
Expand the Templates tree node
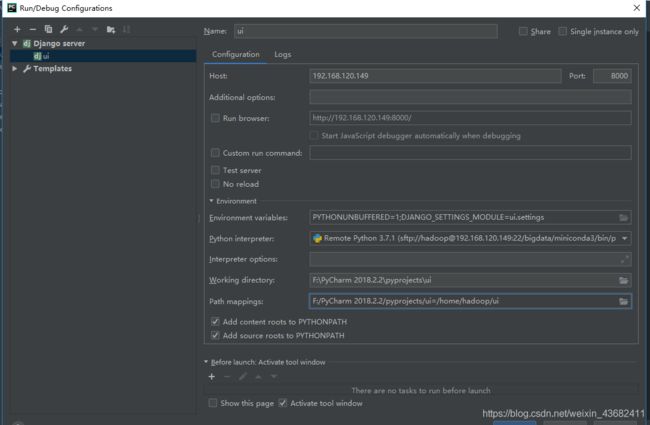click(15, 68)
